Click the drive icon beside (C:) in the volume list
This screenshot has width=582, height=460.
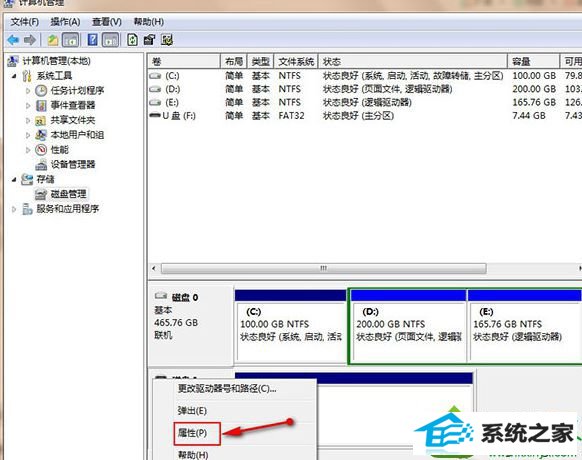coord(155,76)
